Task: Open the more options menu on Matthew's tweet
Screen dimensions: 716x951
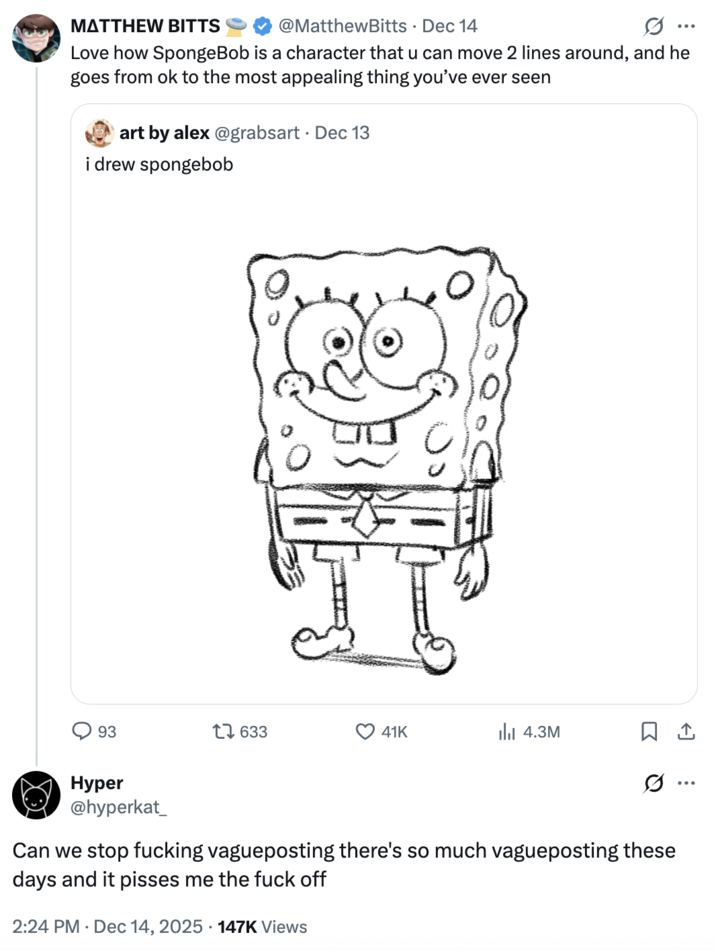Action: click(685, 26)
